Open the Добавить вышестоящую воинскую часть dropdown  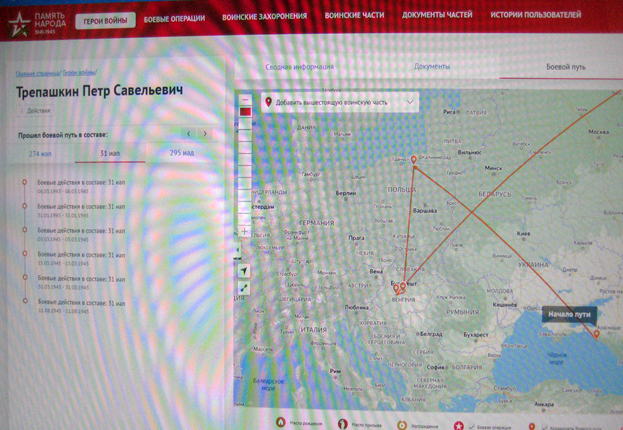340,103
